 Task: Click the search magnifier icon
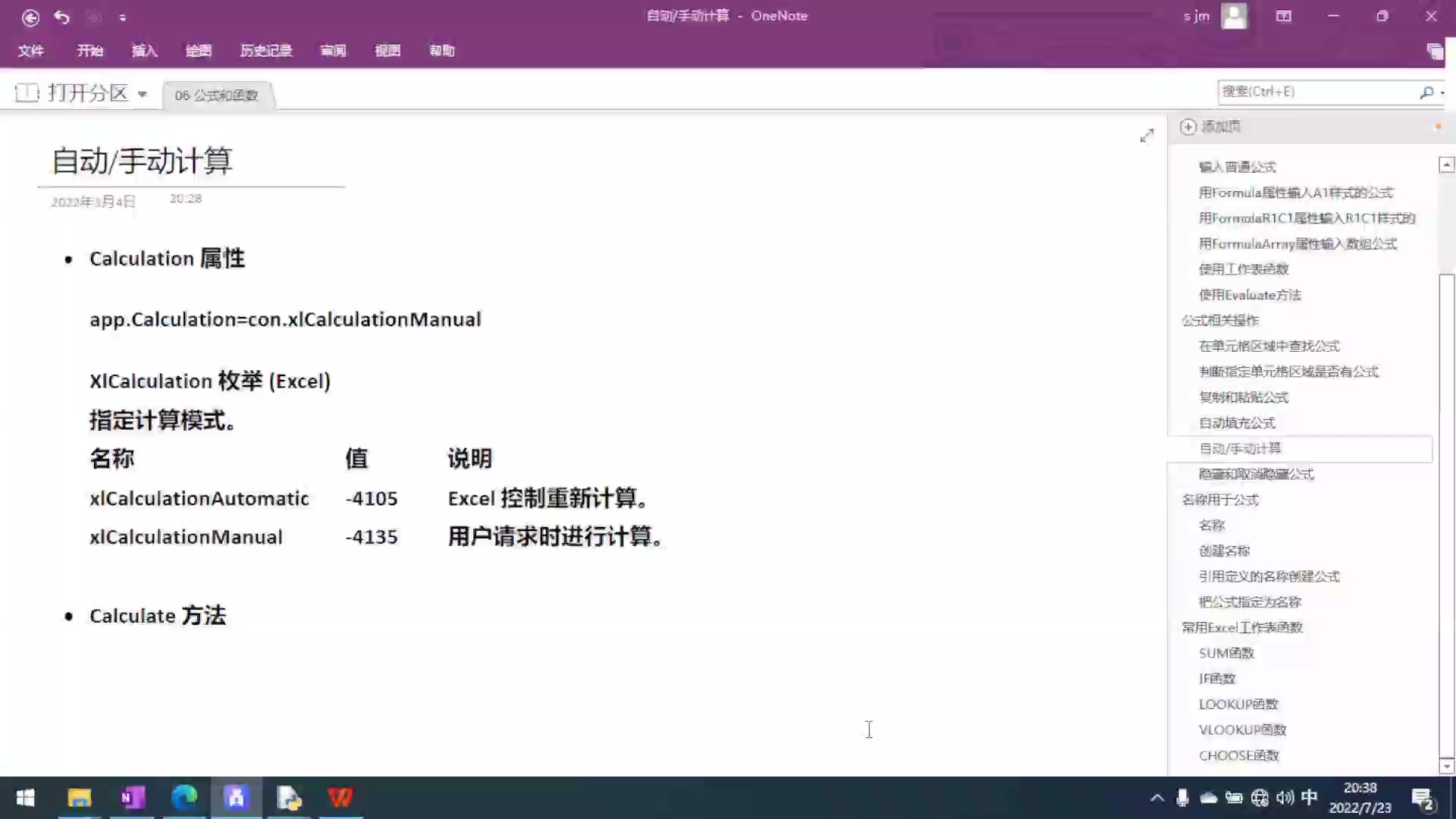[1424, 92]
